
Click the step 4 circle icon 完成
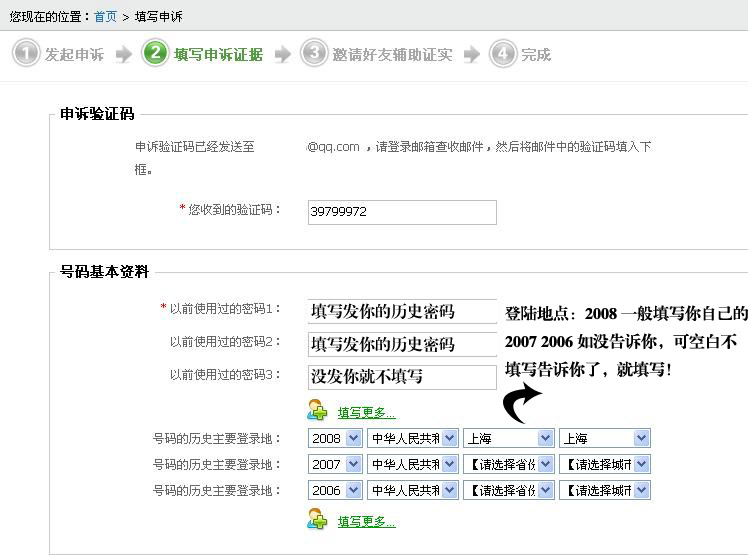pyautogui.click(x=503, y=53)
